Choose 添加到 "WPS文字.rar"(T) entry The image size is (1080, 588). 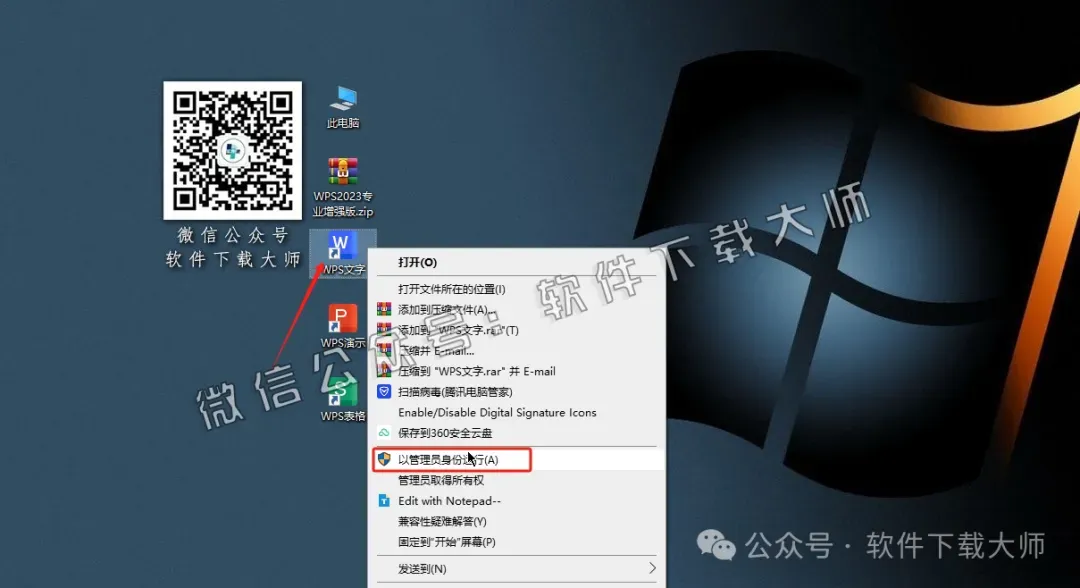pos(517,330)
